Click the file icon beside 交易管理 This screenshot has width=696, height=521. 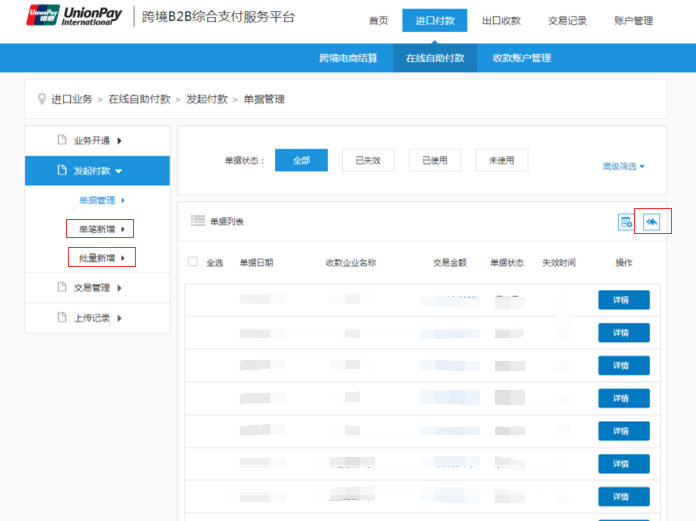coord(61,288)
